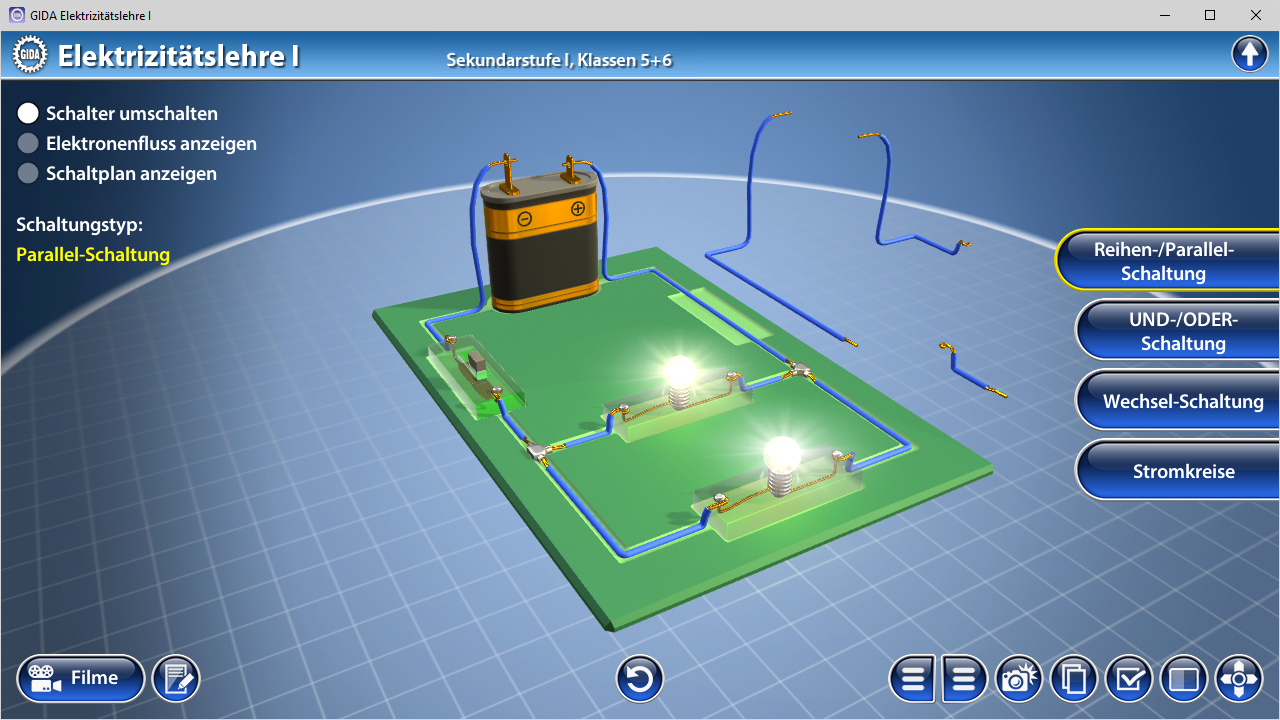Open the Wechsel-Schaltung section
The image size is (1280, 720).
(1182, 401)
